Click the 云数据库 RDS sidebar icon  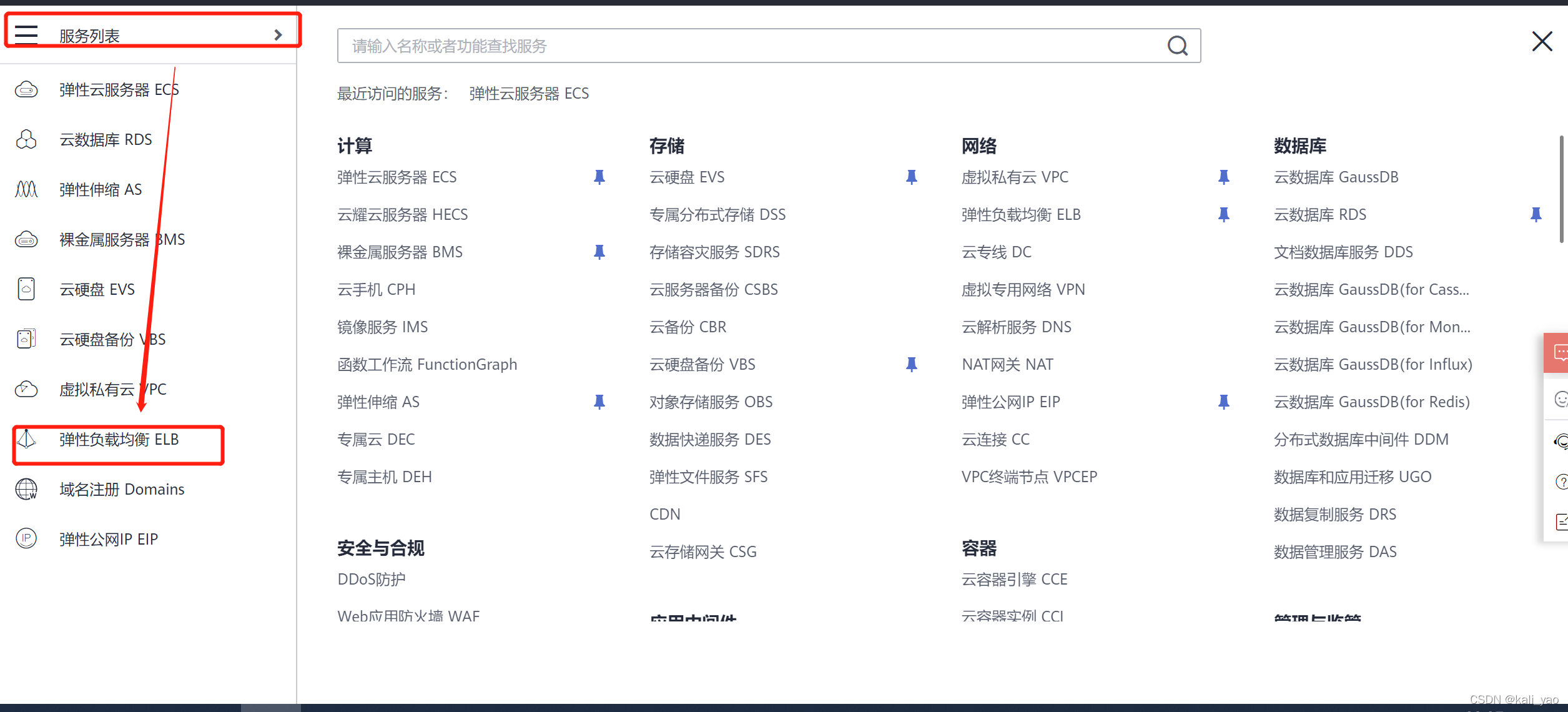tap(26, 139)
